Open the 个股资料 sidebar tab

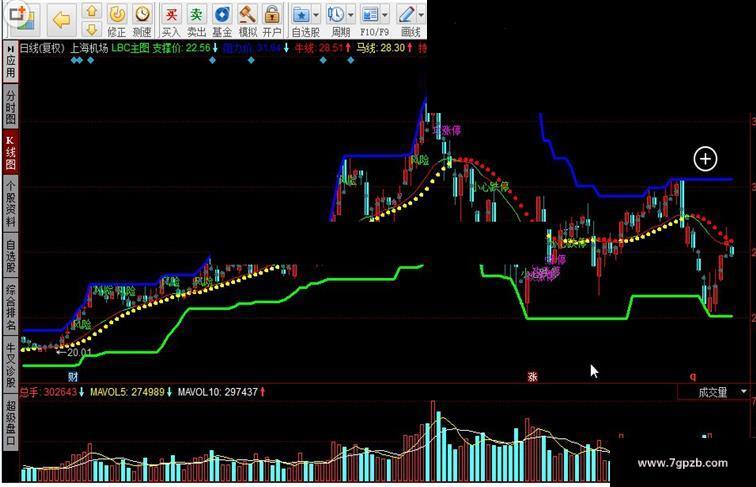[11, 203]
